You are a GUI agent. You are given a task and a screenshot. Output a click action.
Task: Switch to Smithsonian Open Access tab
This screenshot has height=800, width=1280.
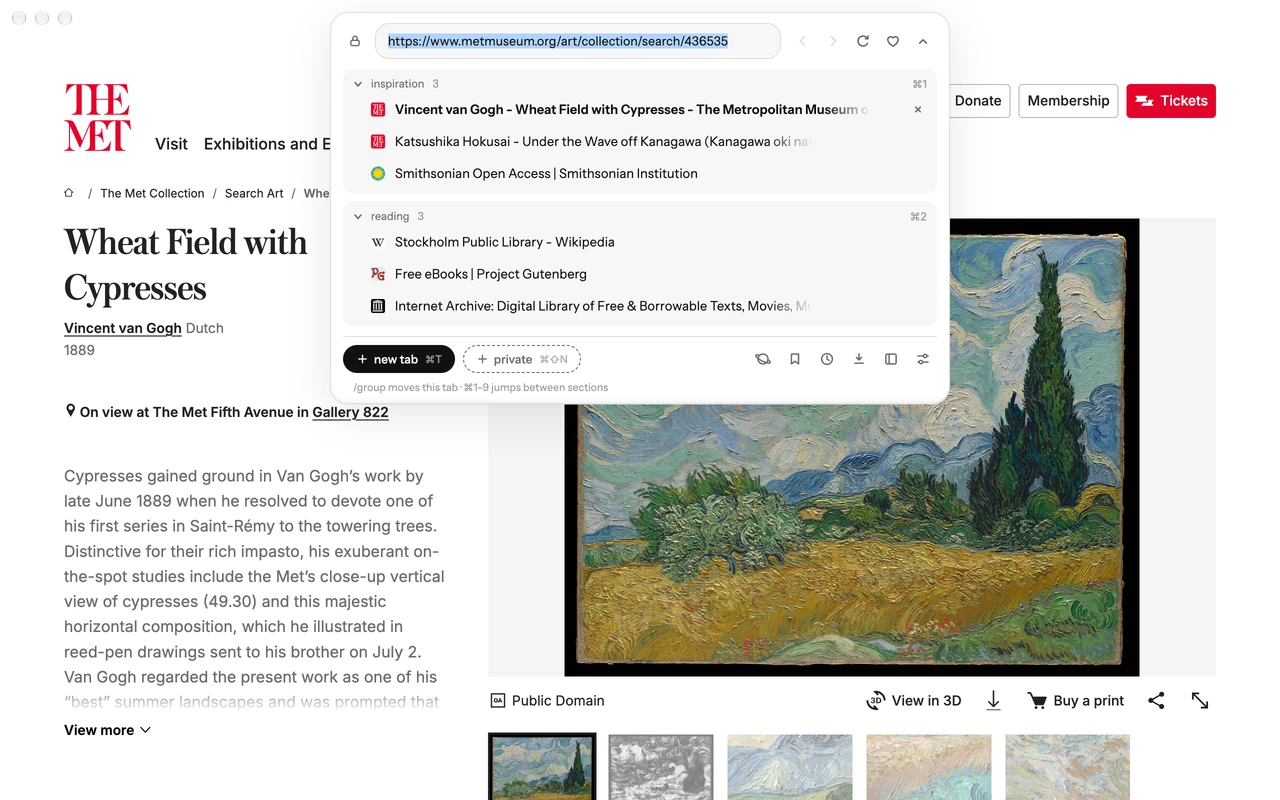click(640, 174)
